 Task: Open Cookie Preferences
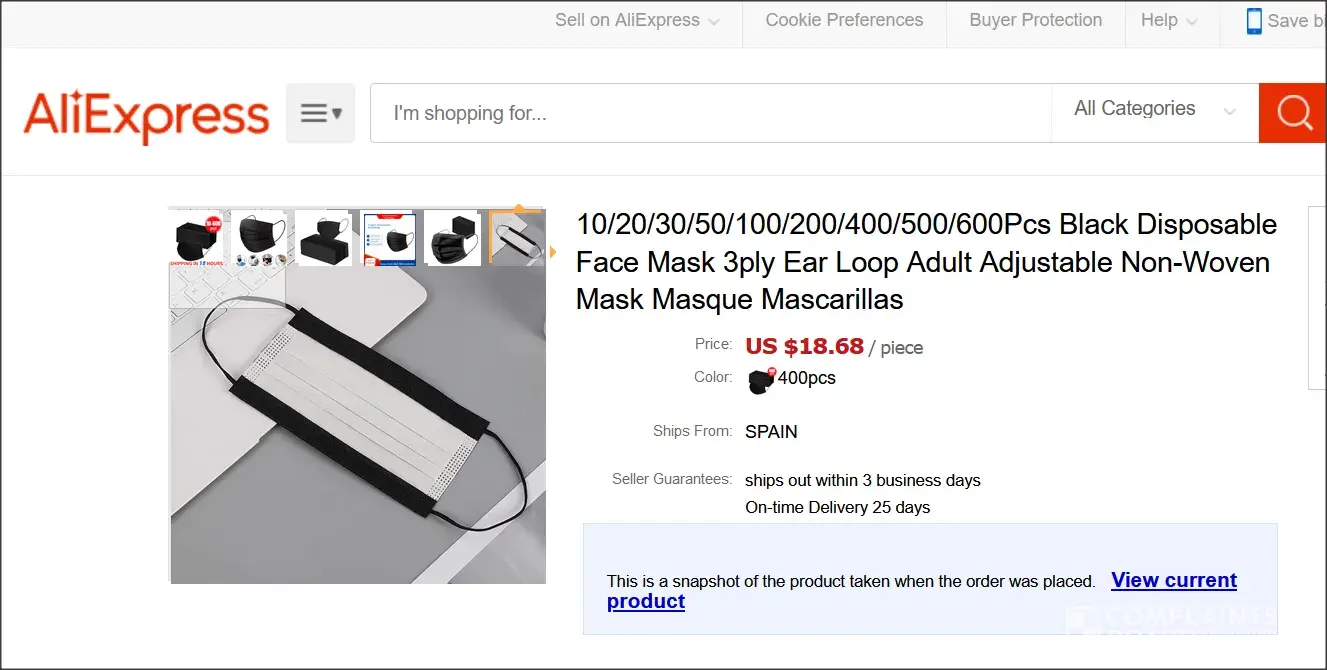point(844,21)
